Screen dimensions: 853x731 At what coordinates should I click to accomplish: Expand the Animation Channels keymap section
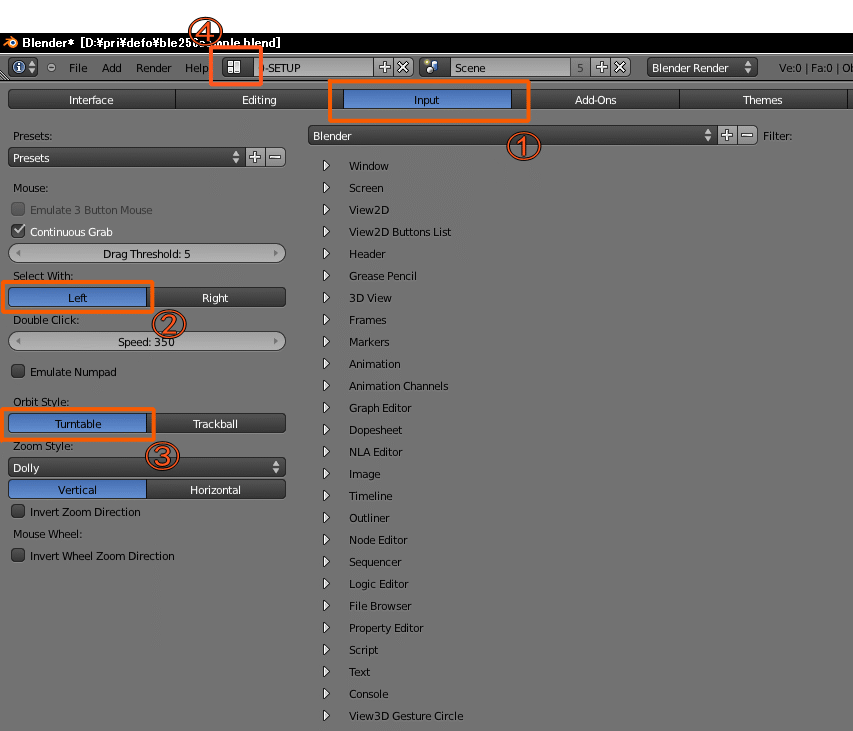point(326,386)
